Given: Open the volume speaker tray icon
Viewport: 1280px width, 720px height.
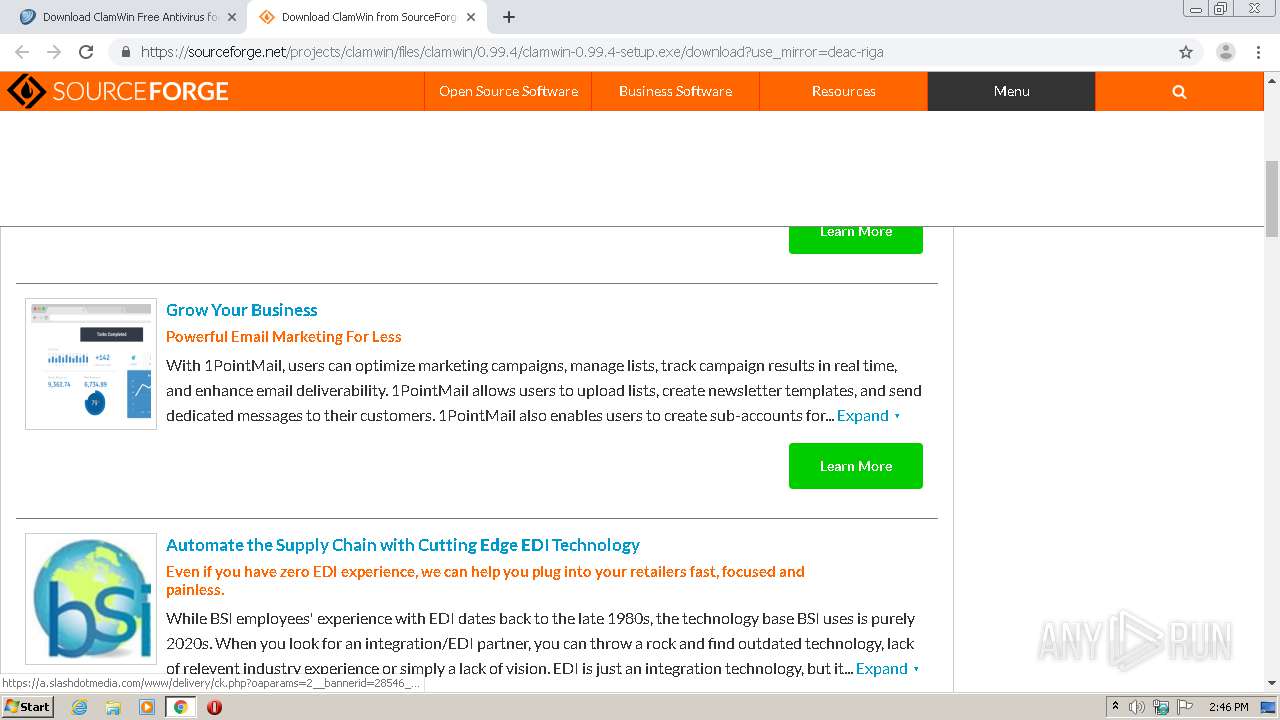Looking at the screenshot, I should (x=1137, y=707).
